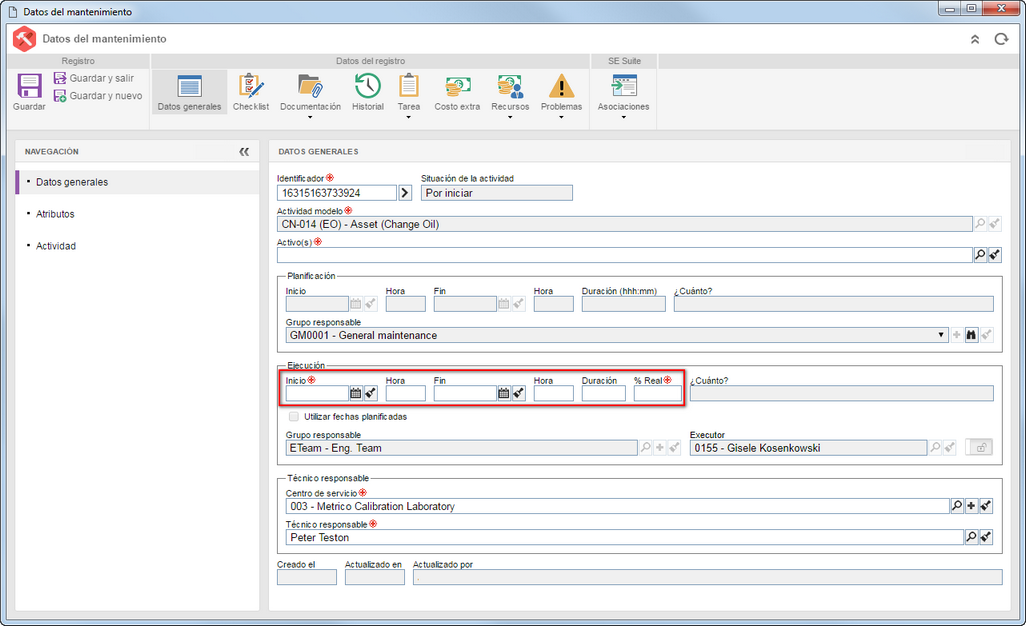Click the lock button next to Executor
Viewport: 1026px width, 626px height.
pos(980,447)
